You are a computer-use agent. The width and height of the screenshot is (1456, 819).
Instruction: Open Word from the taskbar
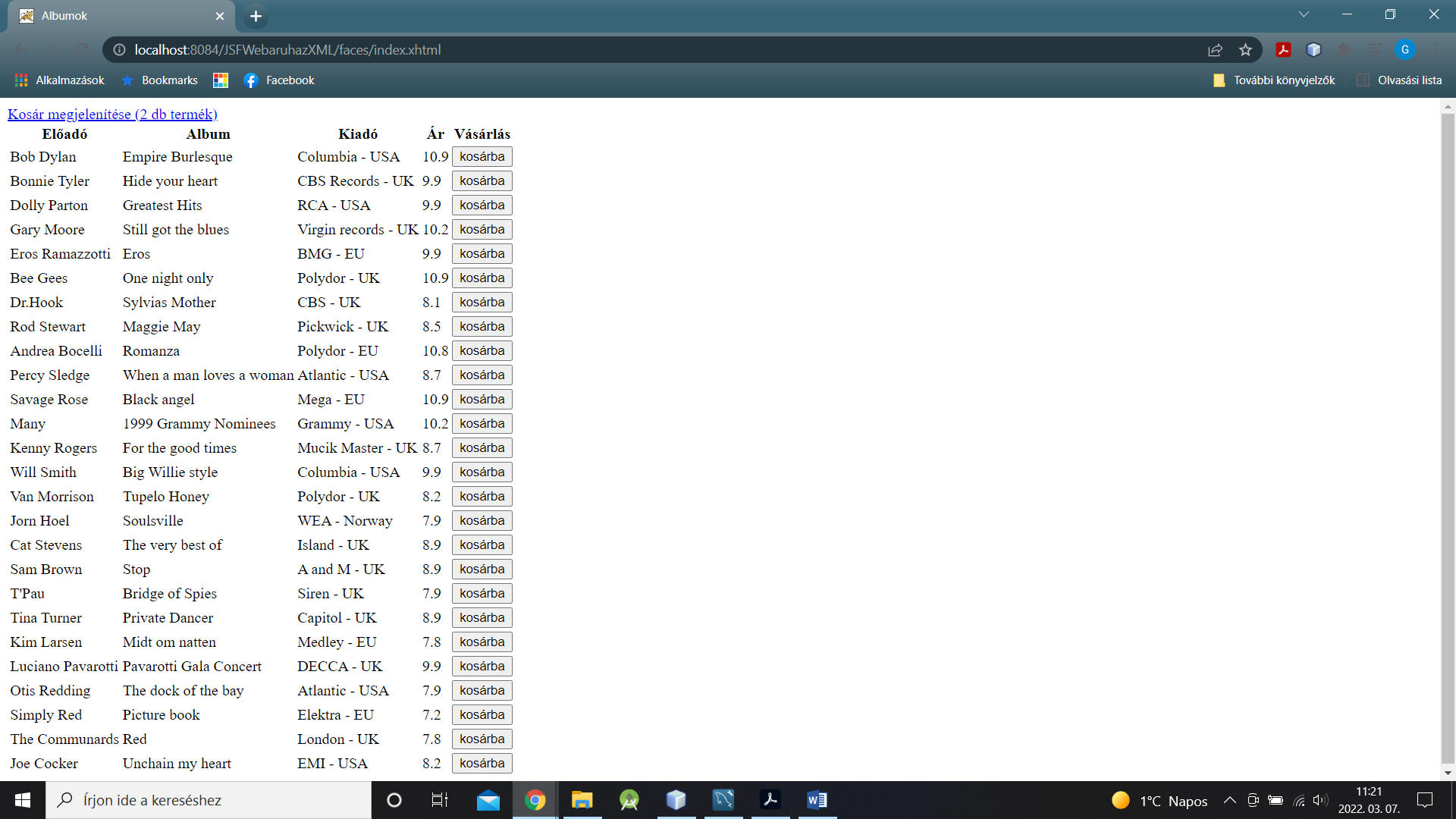[817, 800]
